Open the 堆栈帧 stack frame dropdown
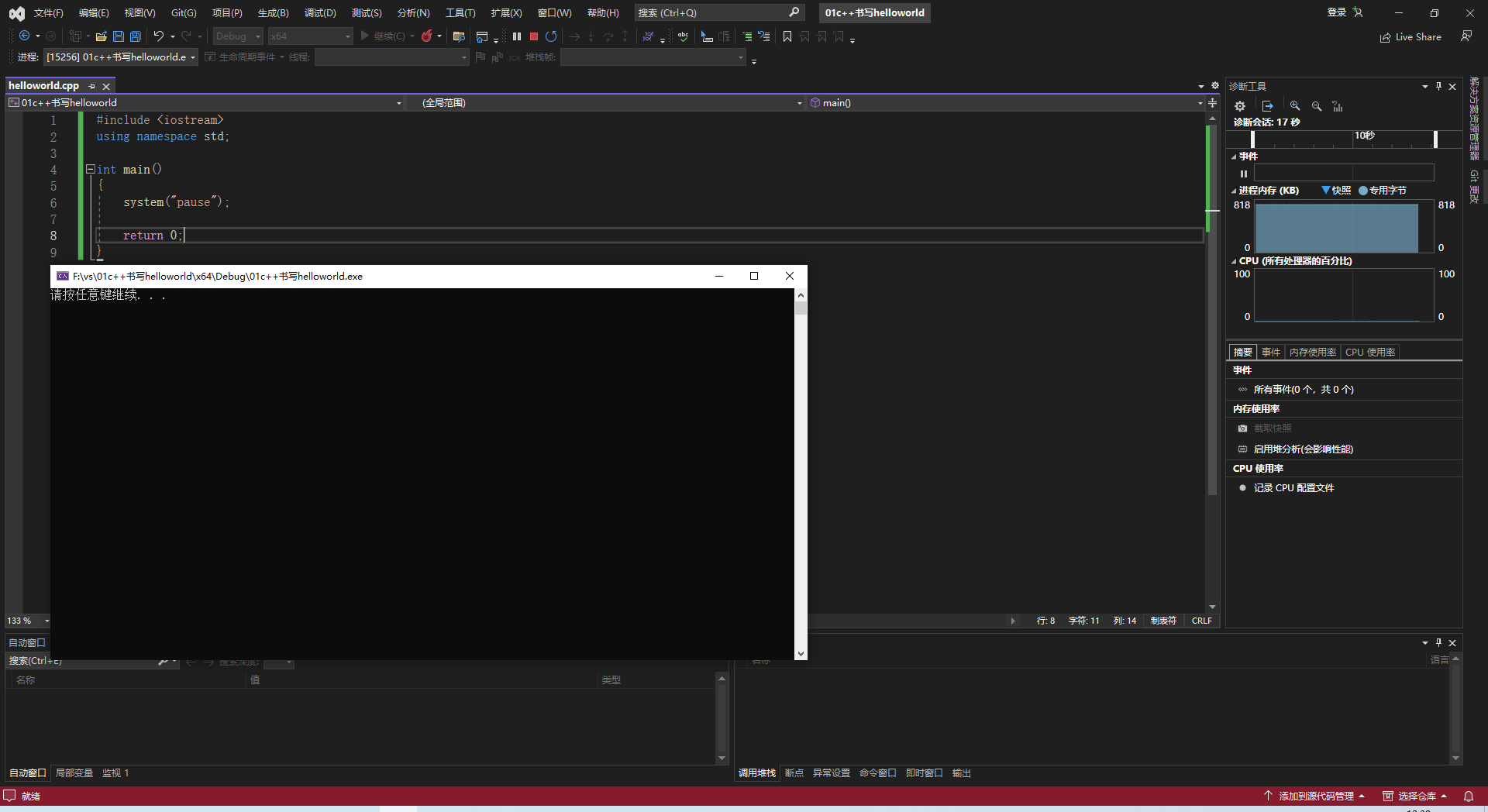This screenshot has height=812, width=1488. [653, 57]
